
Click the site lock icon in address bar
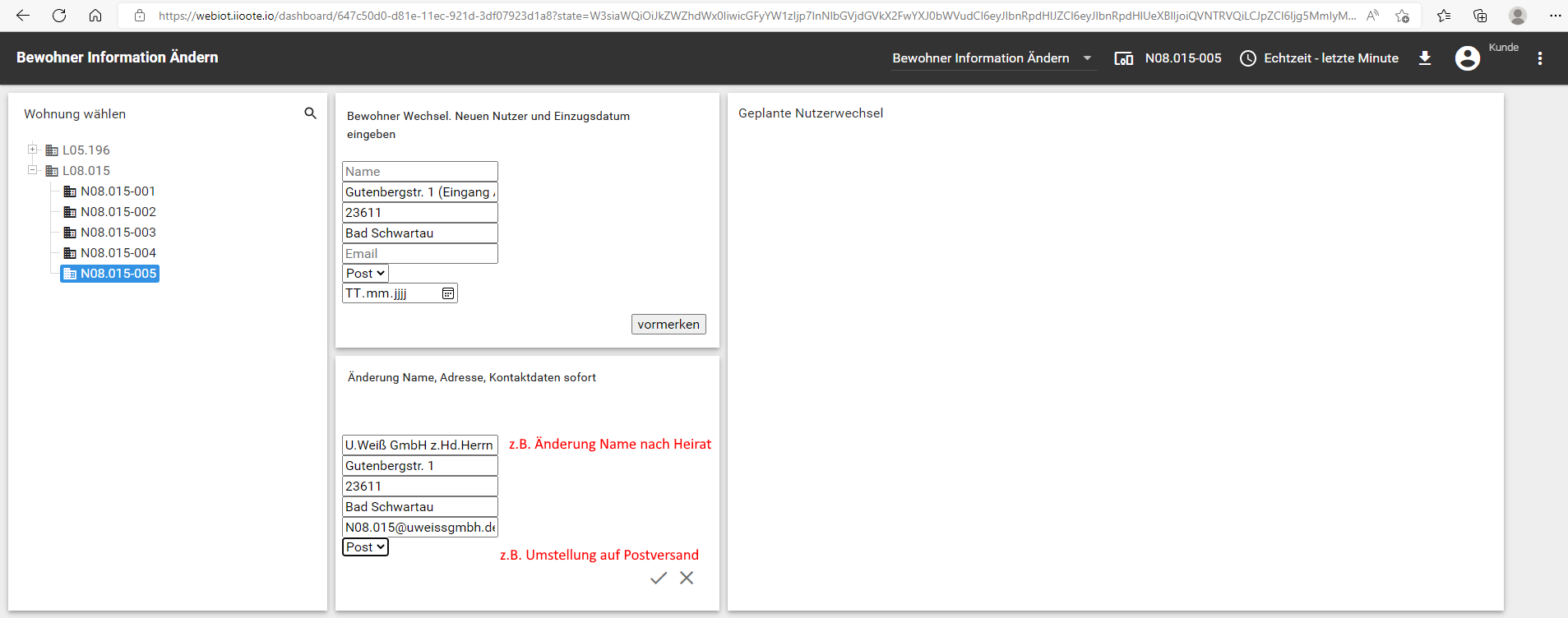[x=140, y=16]
